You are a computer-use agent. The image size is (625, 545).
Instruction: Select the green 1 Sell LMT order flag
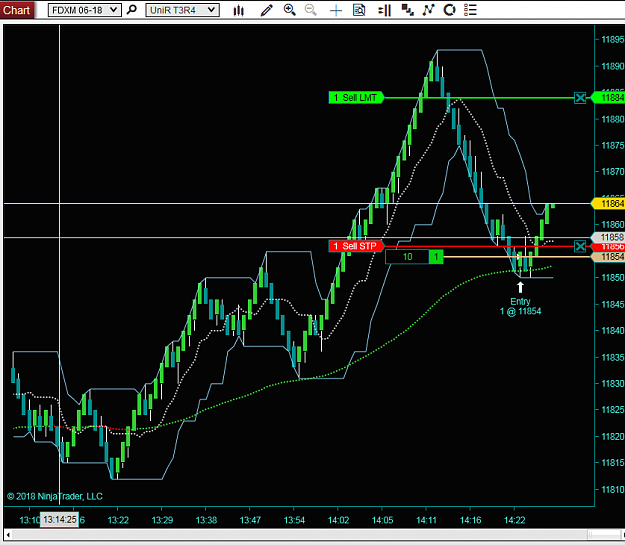pyautogui.click(x=356, y=98)
